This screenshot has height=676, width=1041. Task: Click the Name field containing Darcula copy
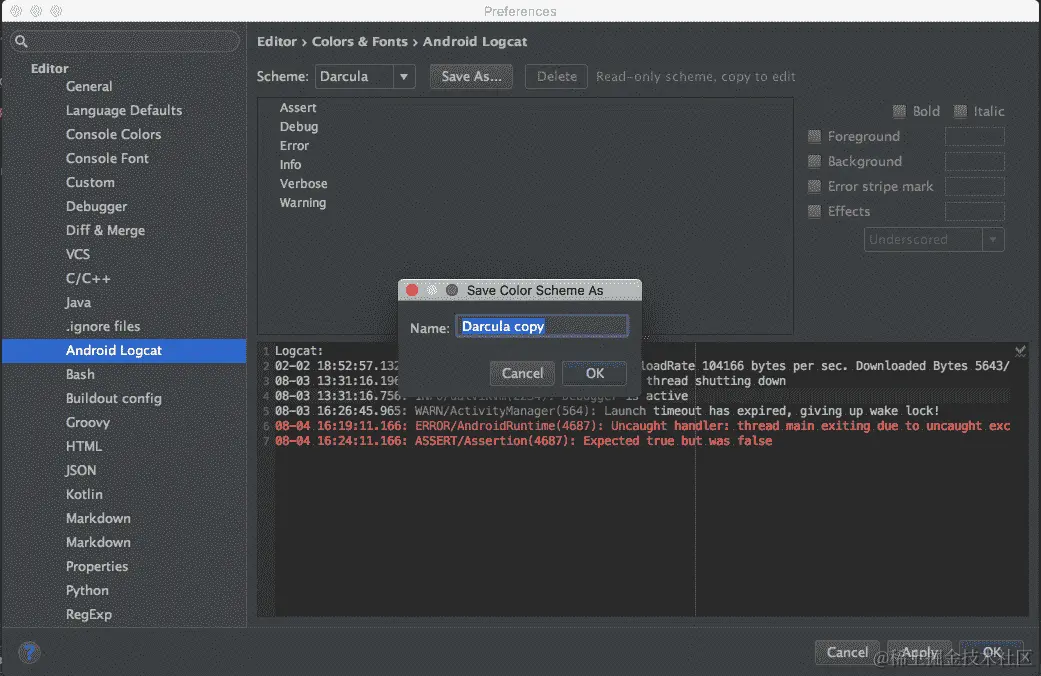click(x=542, y=326)
